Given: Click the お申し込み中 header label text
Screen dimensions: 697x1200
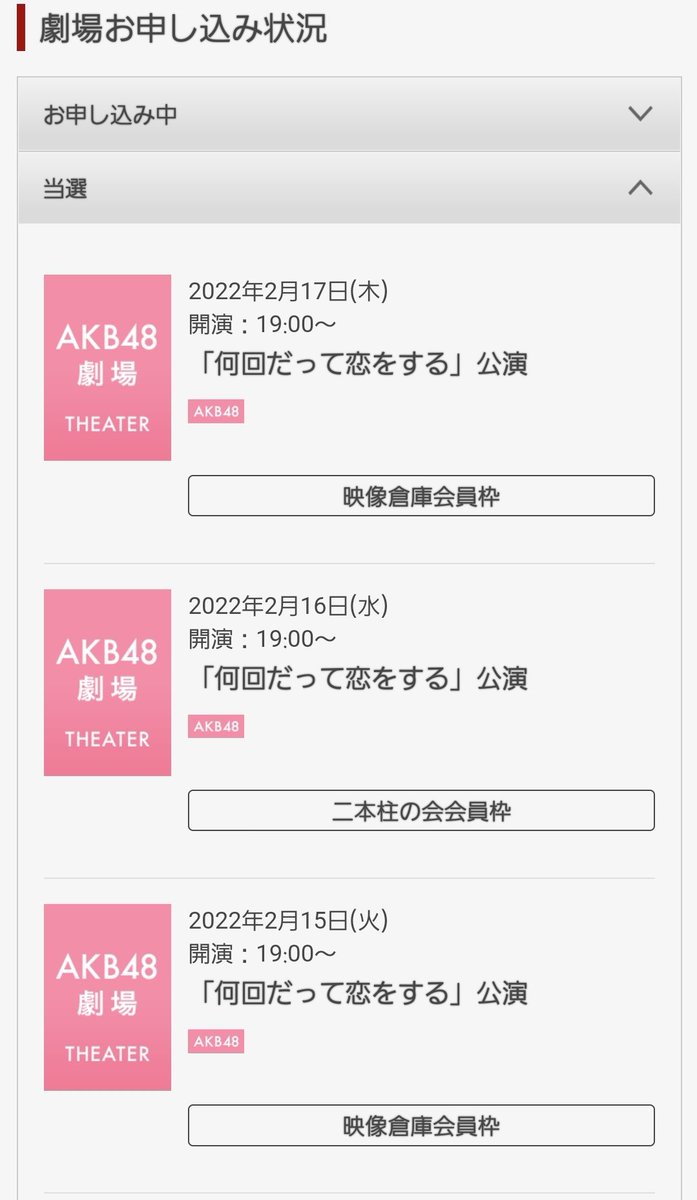Looking at the screenshot, I should pos(110,115).
